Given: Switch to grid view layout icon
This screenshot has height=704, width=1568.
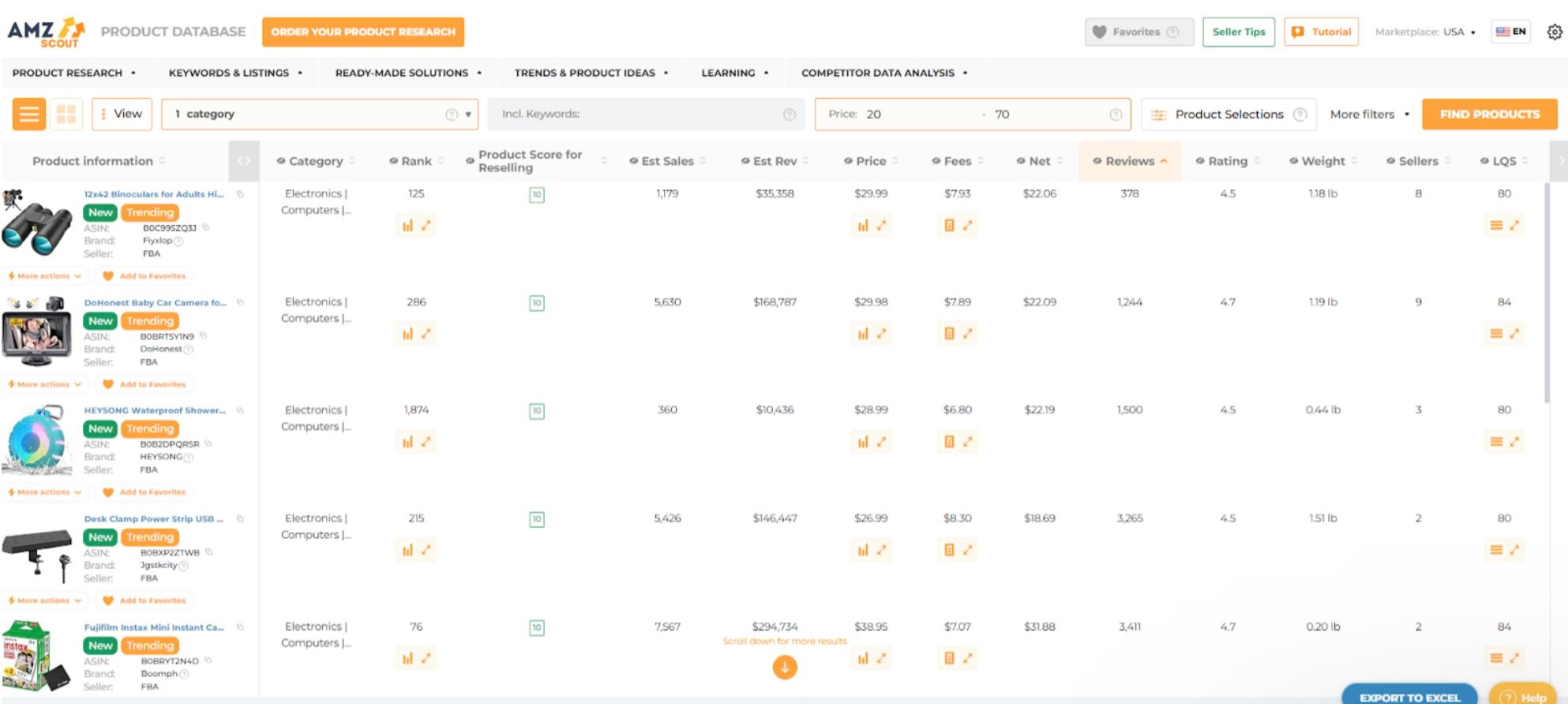Looking at the screenshot, I should click(x=66, y=114).
